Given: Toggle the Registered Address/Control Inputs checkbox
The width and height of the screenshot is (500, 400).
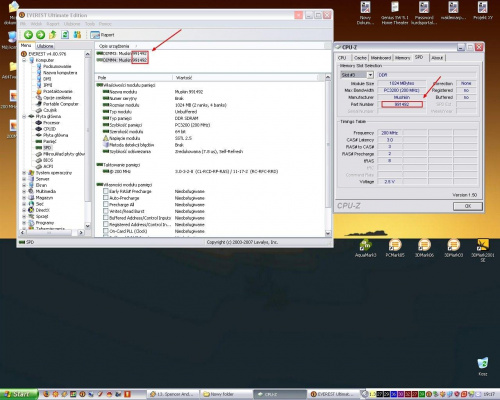Looking at the screenshot, I should (x=106, y=224).
